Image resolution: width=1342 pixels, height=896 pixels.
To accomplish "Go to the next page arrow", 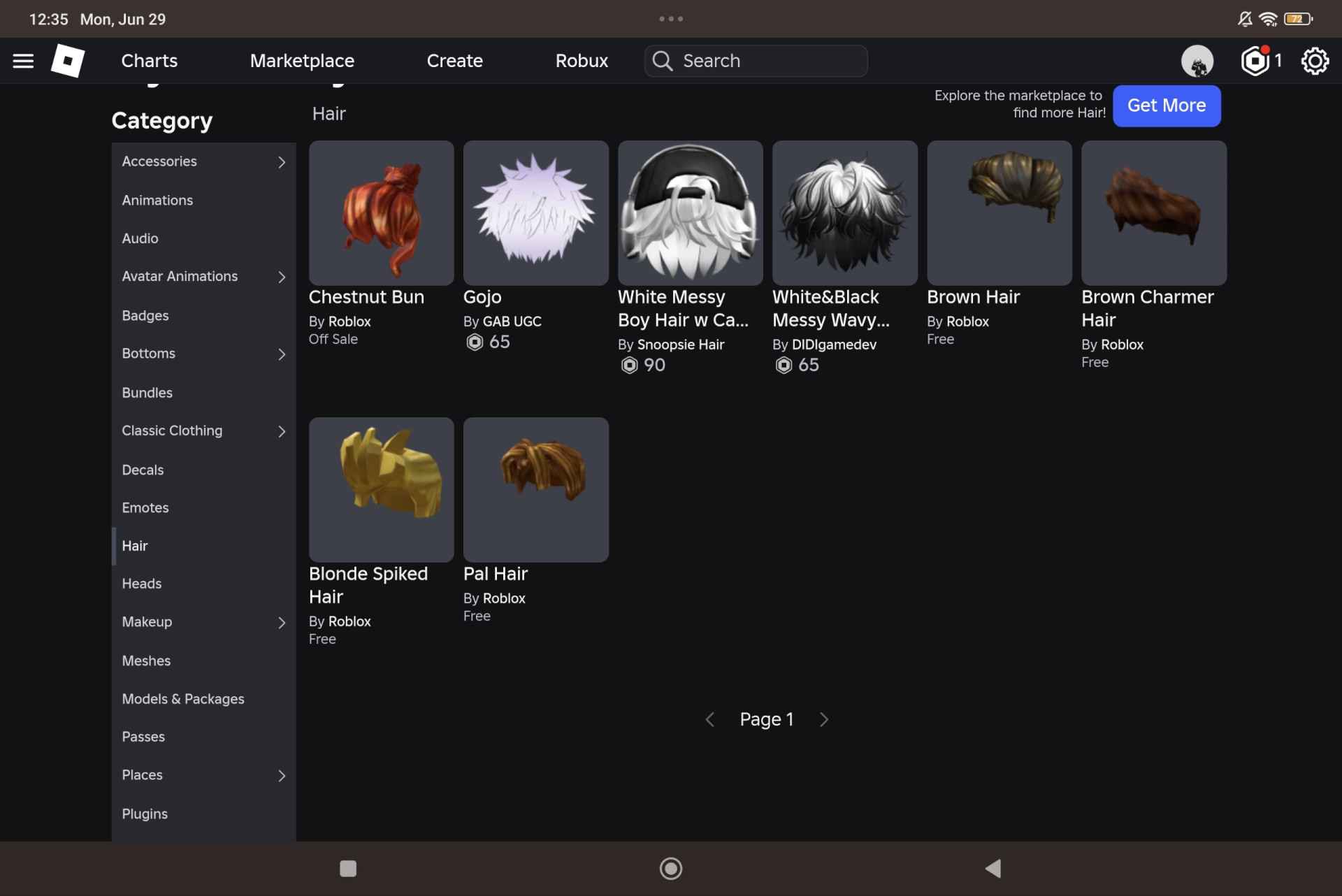I will tap(824, 719).
